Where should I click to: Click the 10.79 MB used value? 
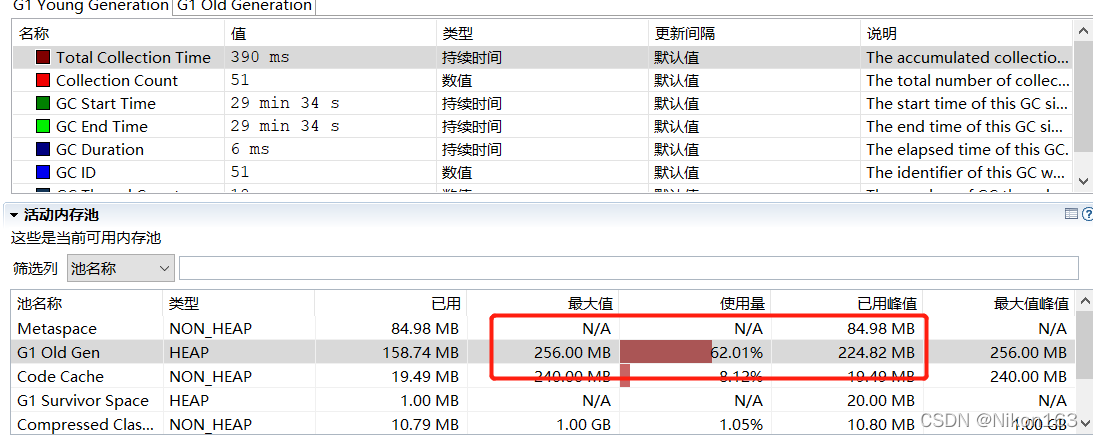point(425,424)
